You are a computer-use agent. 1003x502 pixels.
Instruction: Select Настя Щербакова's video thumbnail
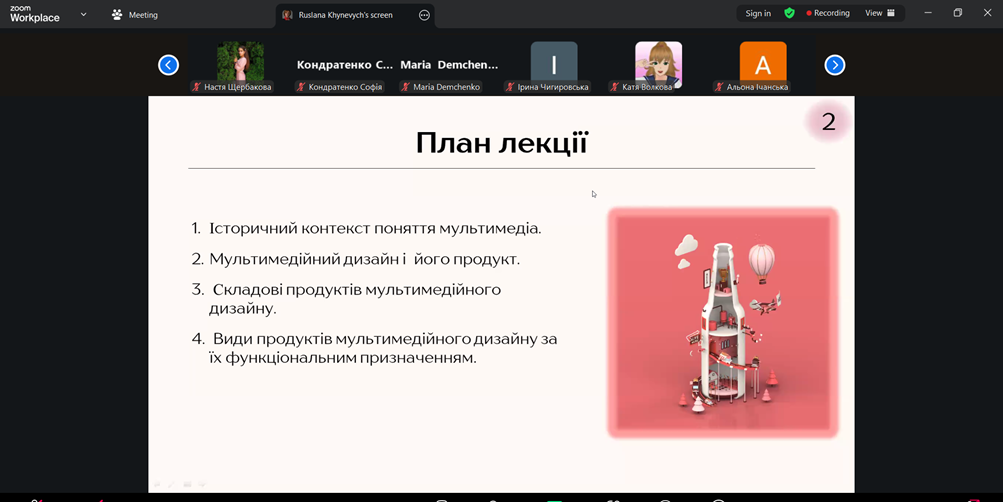point(240,63)
